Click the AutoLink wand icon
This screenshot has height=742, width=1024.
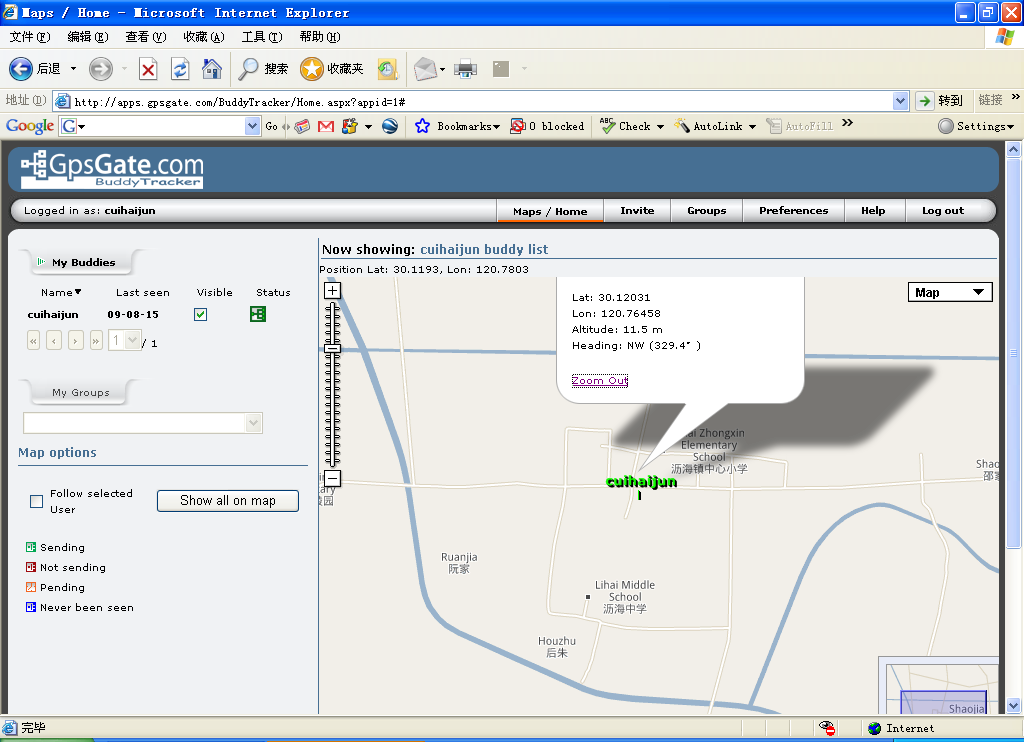(682, 125)
